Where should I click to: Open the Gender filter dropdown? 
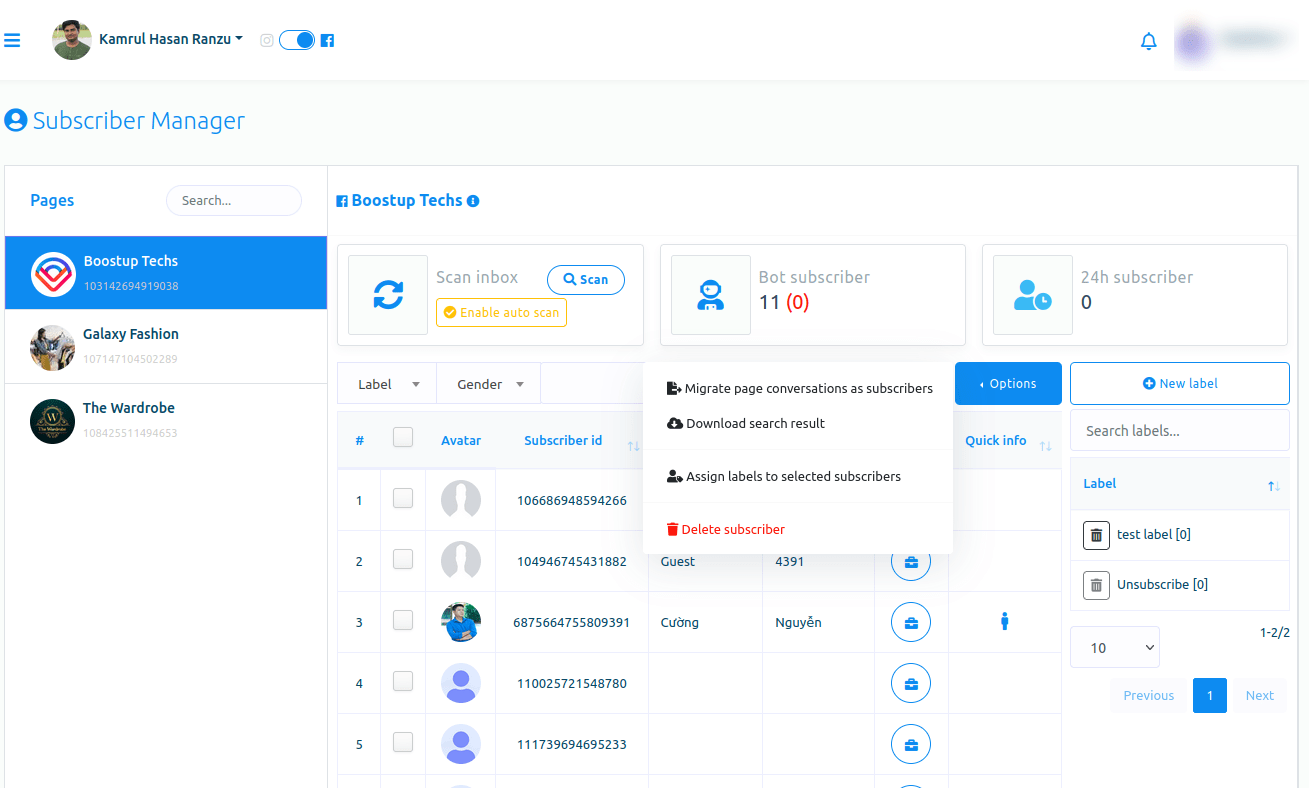tap(489, 384)
